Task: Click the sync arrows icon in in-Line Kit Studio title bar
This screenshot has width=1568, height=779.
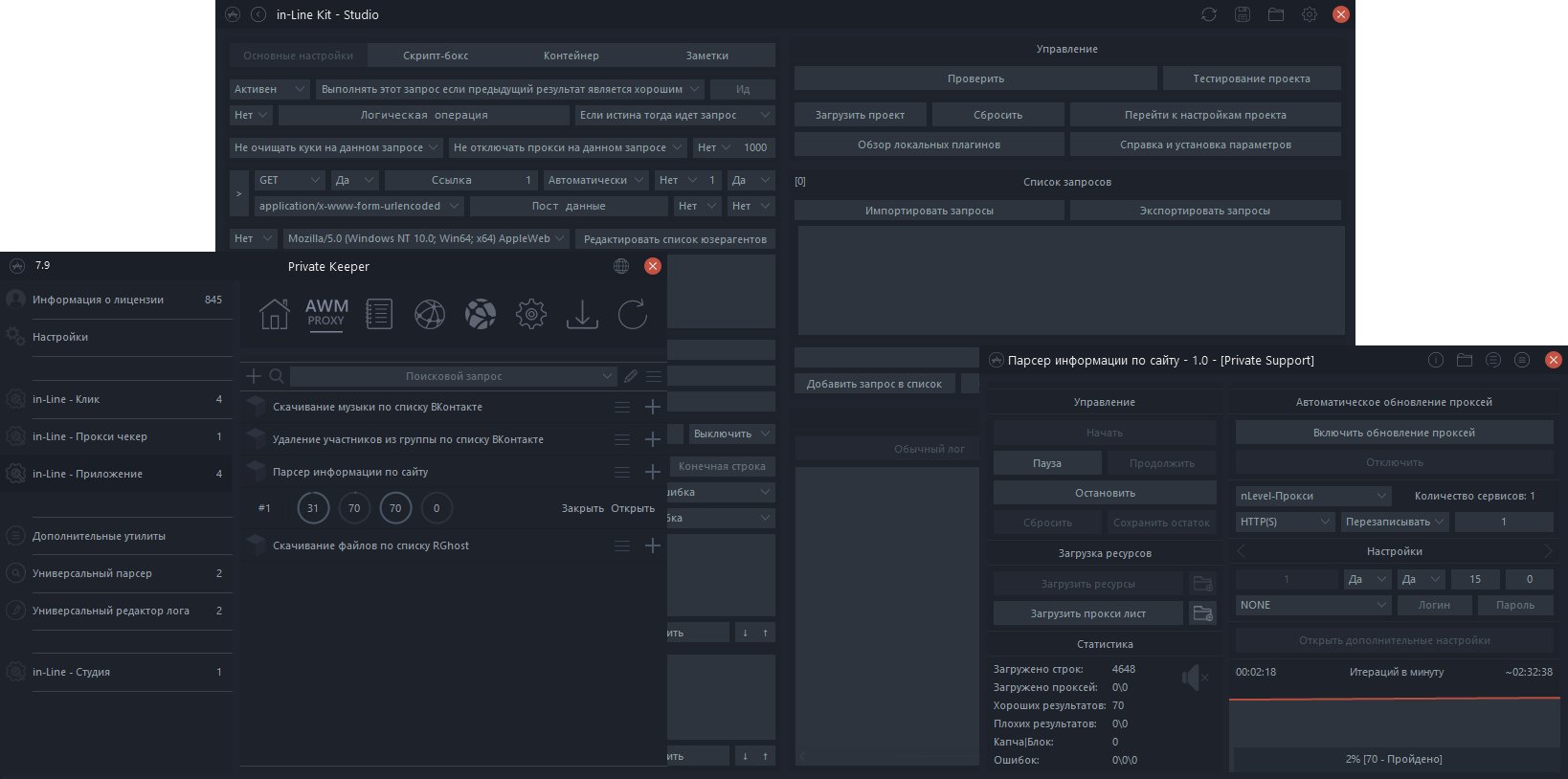Action: pos(1209,14)
